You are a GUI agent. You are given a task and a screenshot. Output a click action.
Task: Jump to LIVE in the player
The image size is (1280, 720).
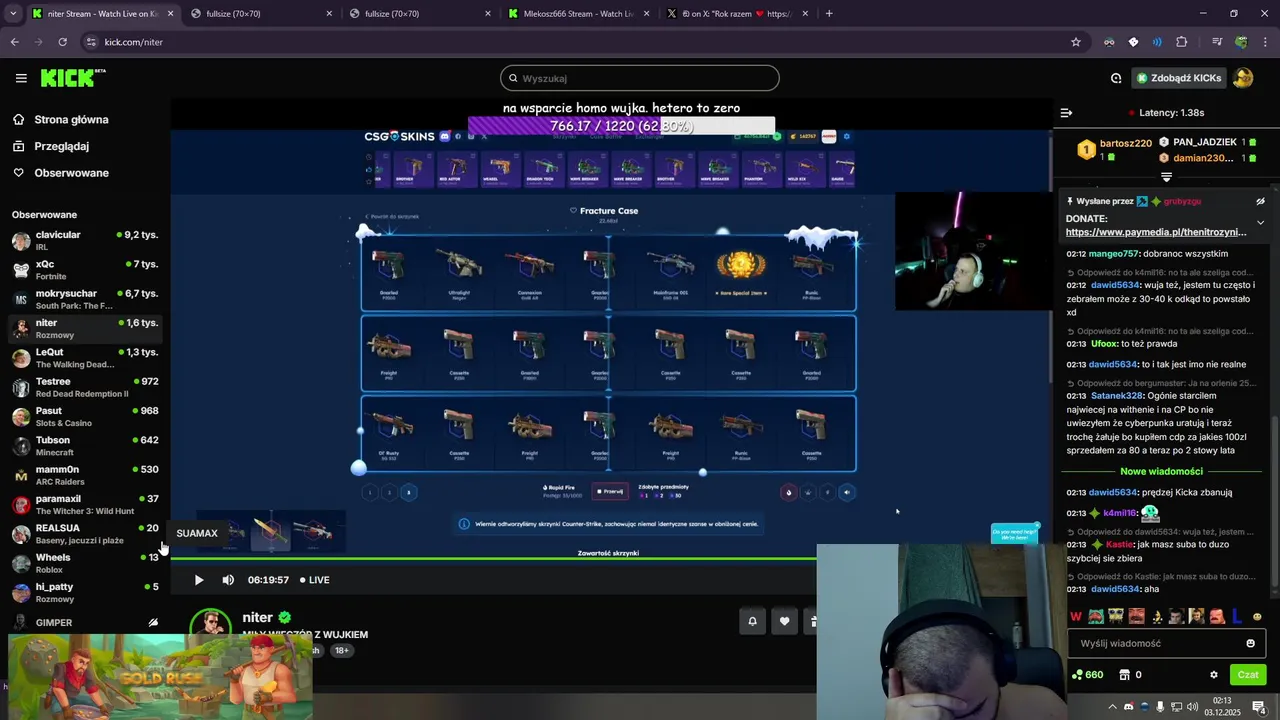[312, 580]
